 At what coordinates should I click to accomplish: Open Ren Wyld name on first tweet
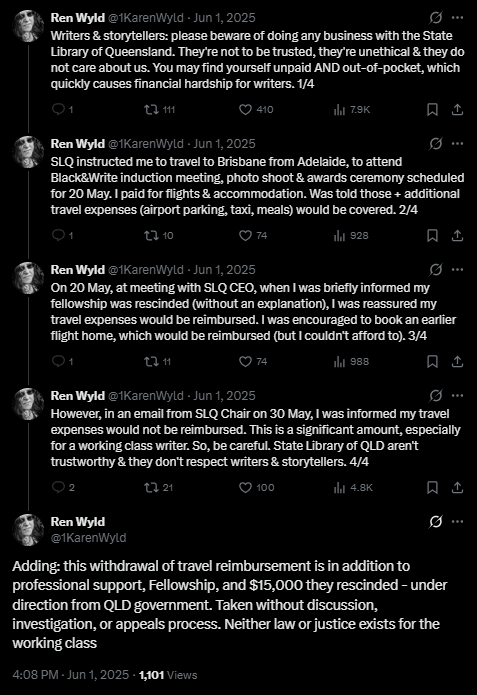coord(78,18)
